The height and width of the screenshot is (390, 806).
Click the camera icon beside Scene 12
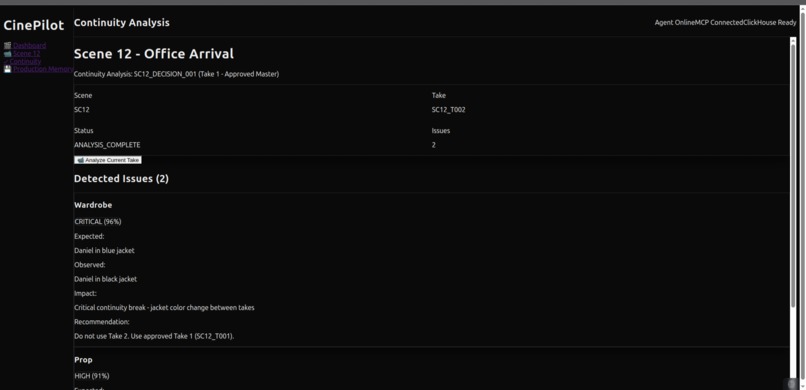tap(7, 53)
